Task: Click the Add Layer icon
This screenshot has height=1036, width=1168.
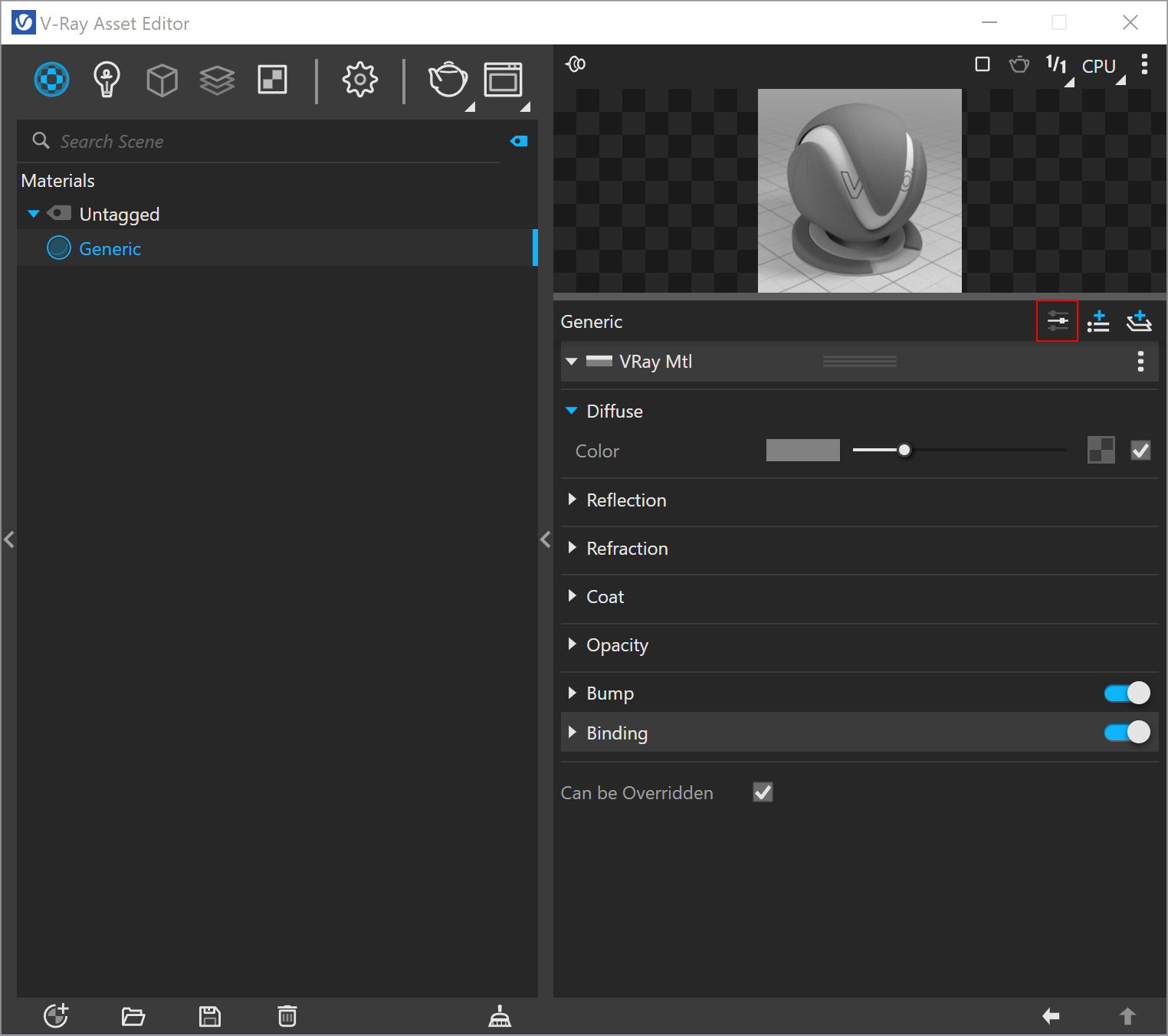Action: pos(1139,321)
